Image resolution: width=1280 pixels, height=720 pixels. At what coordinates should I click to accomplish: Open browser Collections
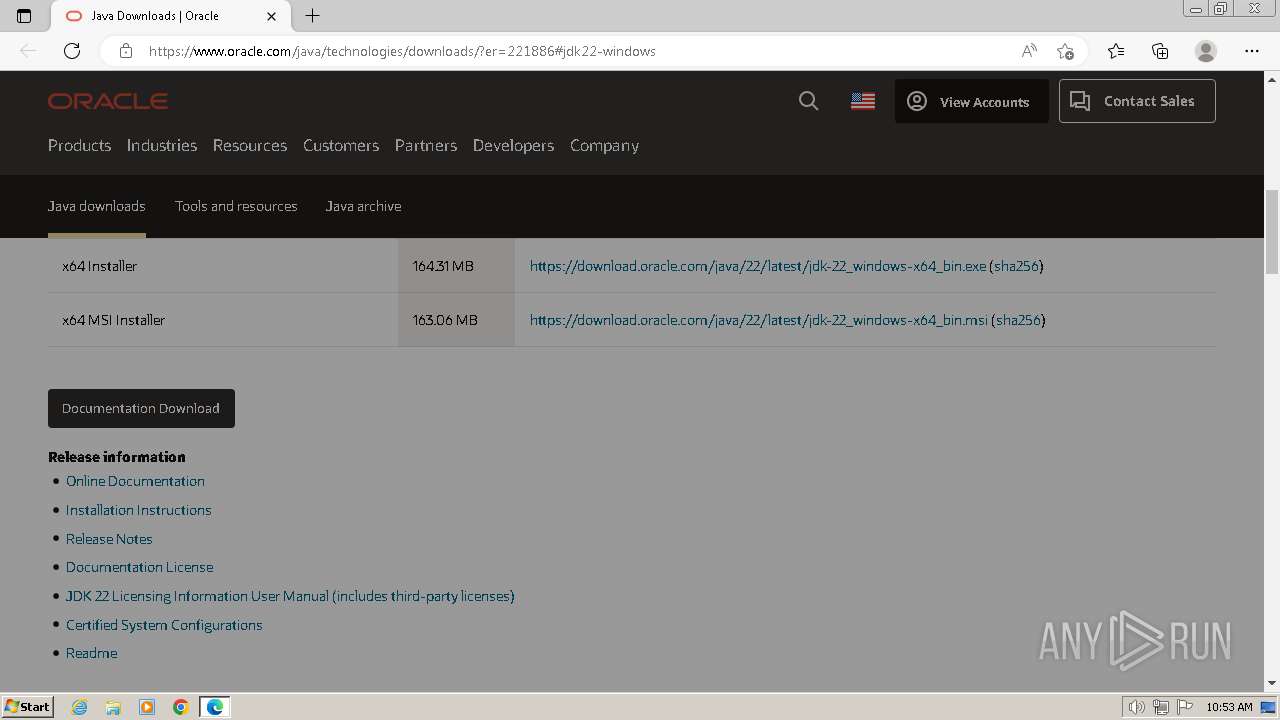[1160, 51]
